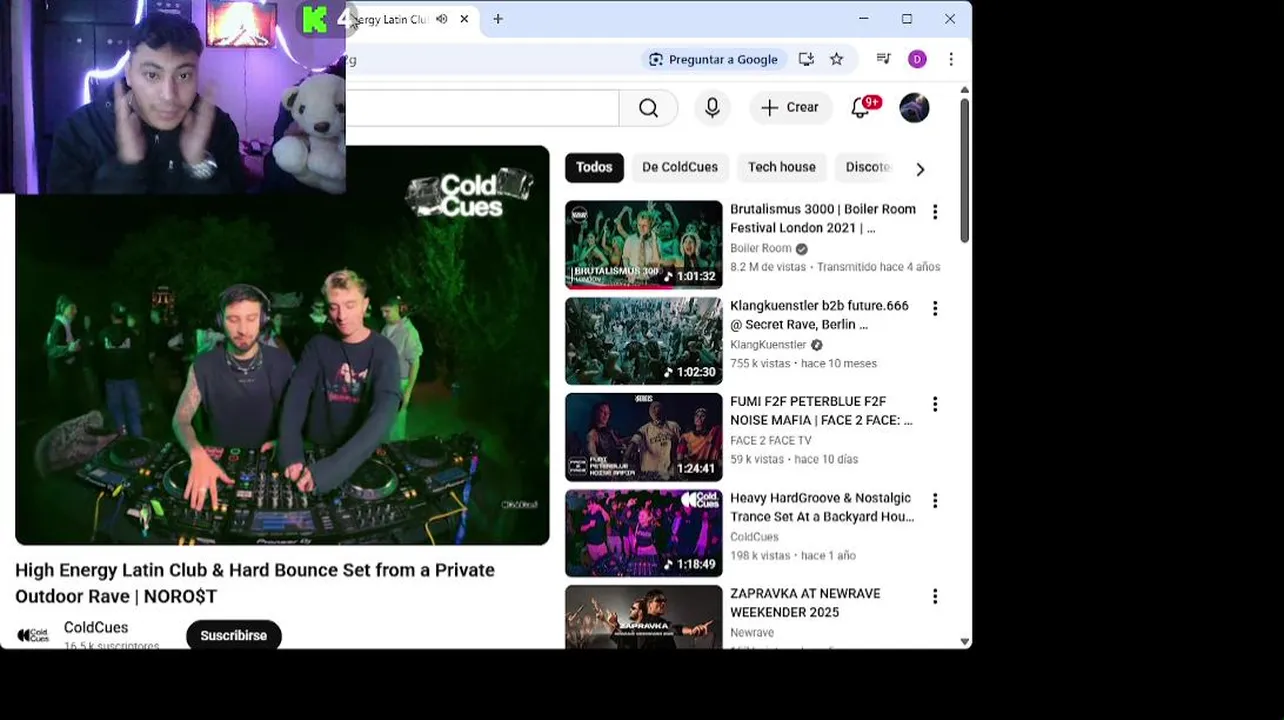
Task: Close the Energy Latin Club tab
Action: [x=464, y=19]
